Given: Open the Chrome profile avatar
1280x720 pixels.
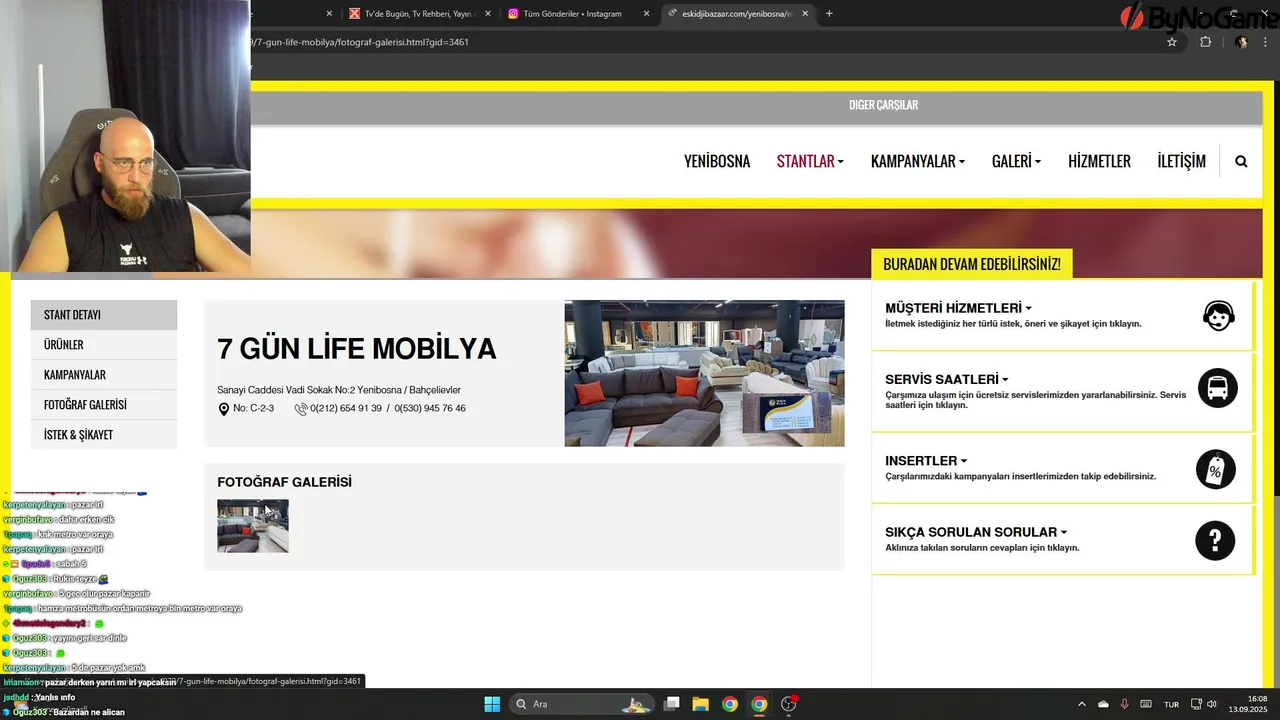Looking at the screenshot, I should point(1241,42).
